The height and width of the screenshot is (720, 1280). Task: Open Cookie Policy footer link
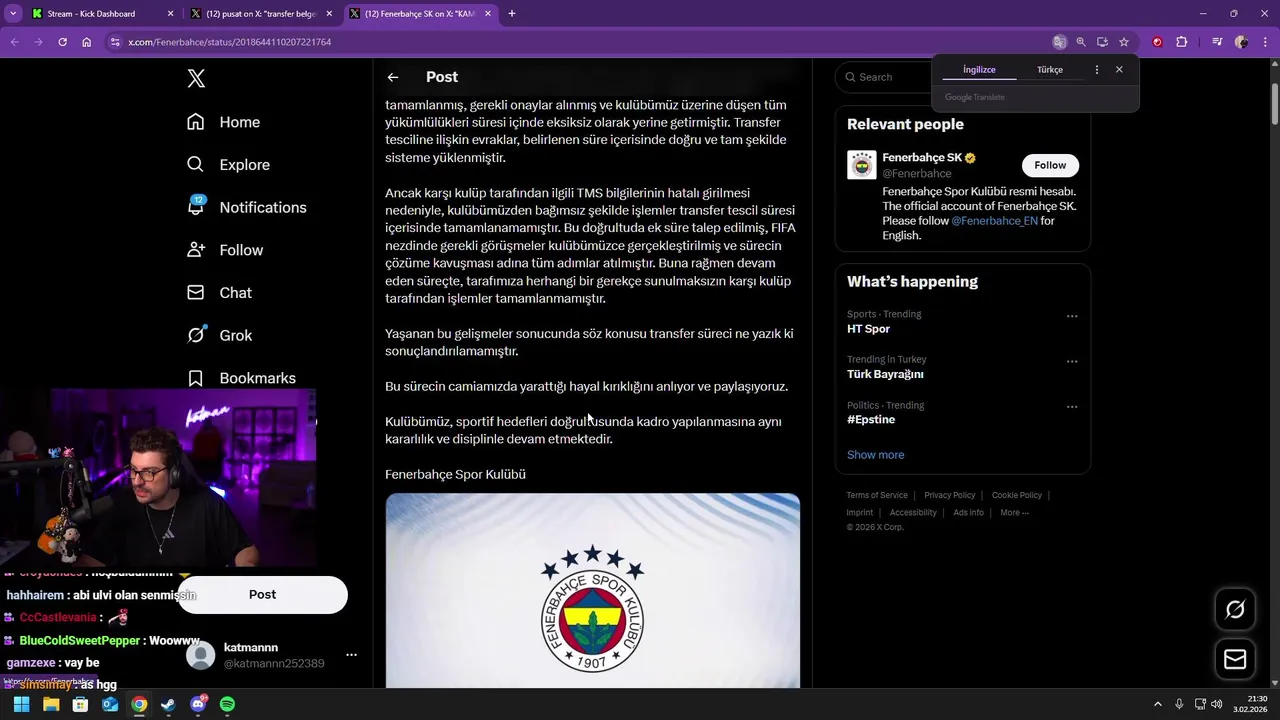pos(1016,495)
